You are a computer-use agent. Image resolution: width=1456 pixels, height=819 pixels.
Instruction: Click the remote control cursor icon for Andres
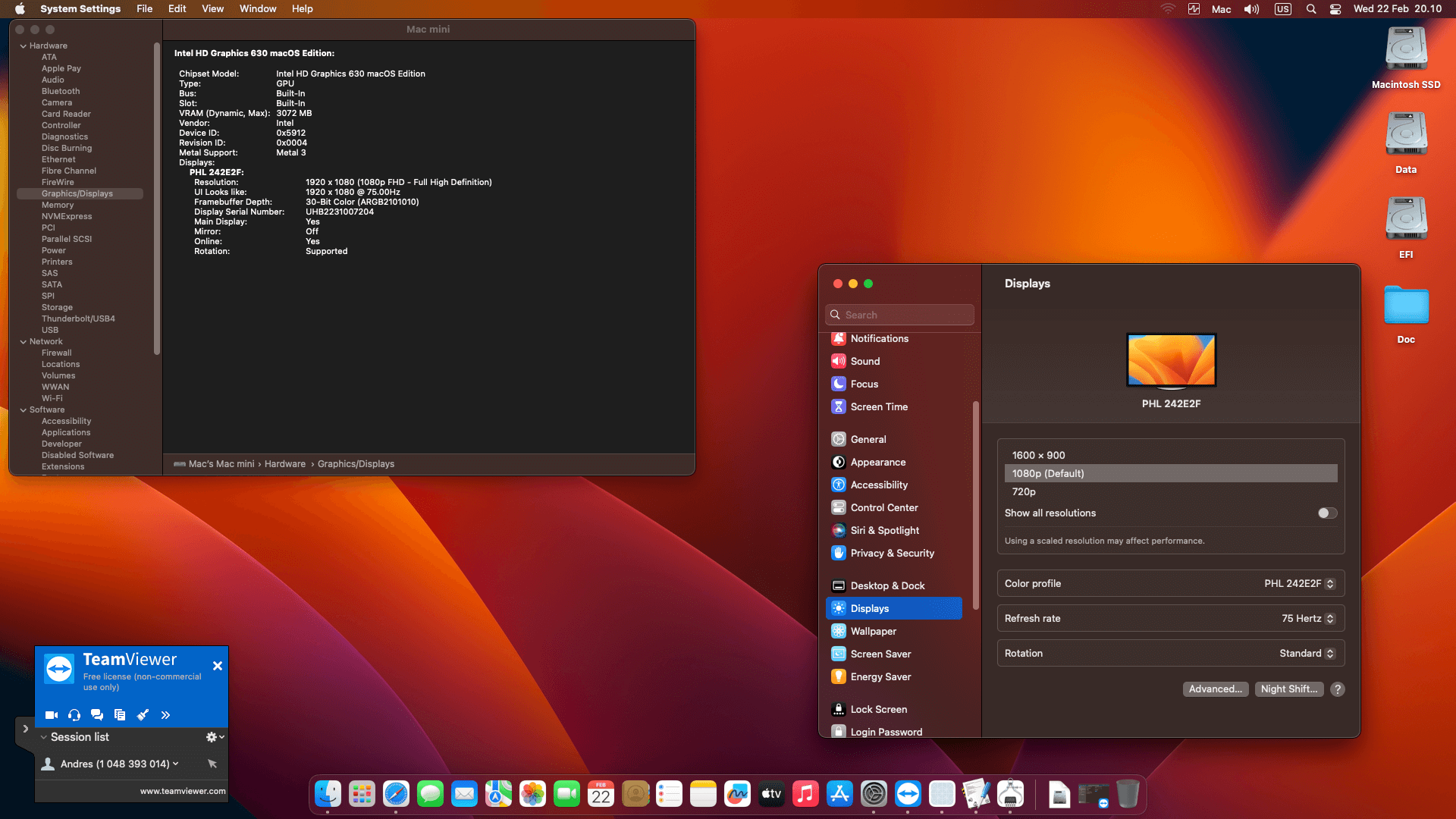coord(212,764)
